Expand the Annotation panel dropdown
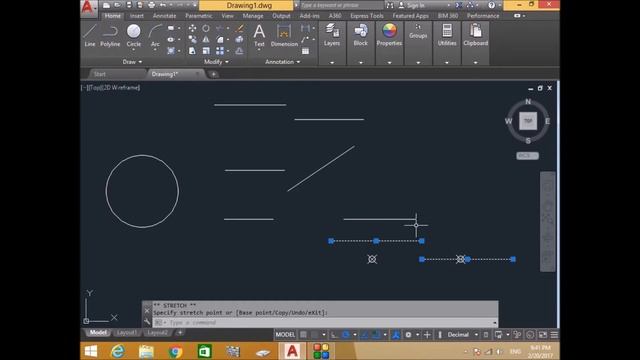 coord(282,62)
